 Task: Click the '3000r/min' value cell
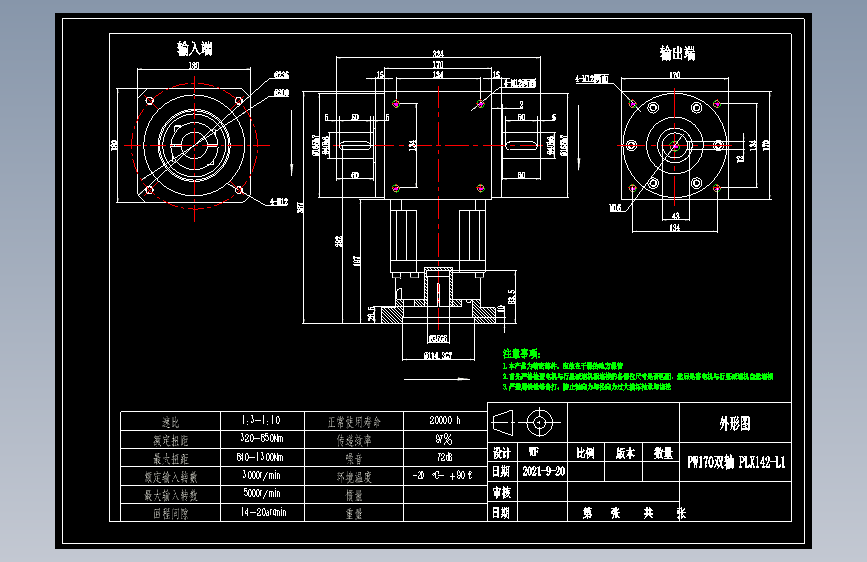(x=262, y=475)
